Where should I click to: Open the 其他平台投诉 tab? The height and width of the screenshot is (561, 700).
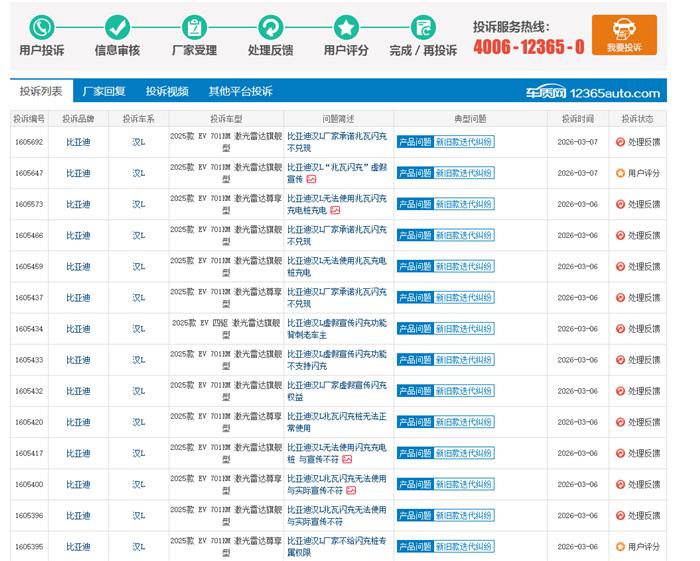[x=240, y=91]
